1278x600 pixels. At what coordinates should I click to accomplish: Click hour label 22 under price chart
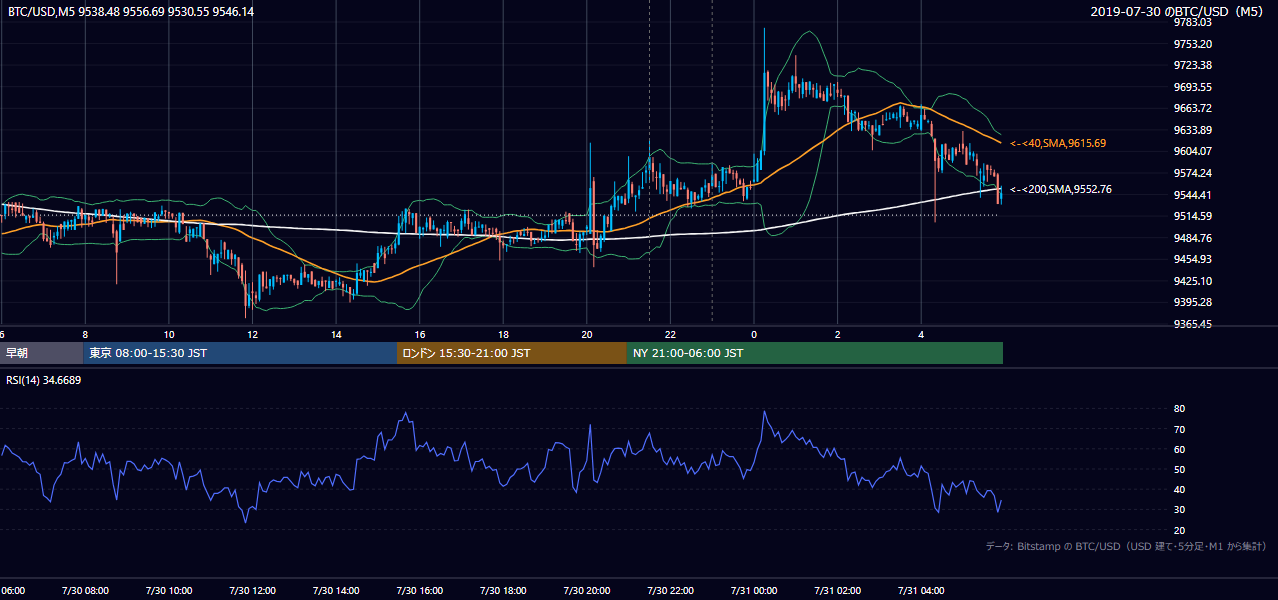(x=671, y=334)
